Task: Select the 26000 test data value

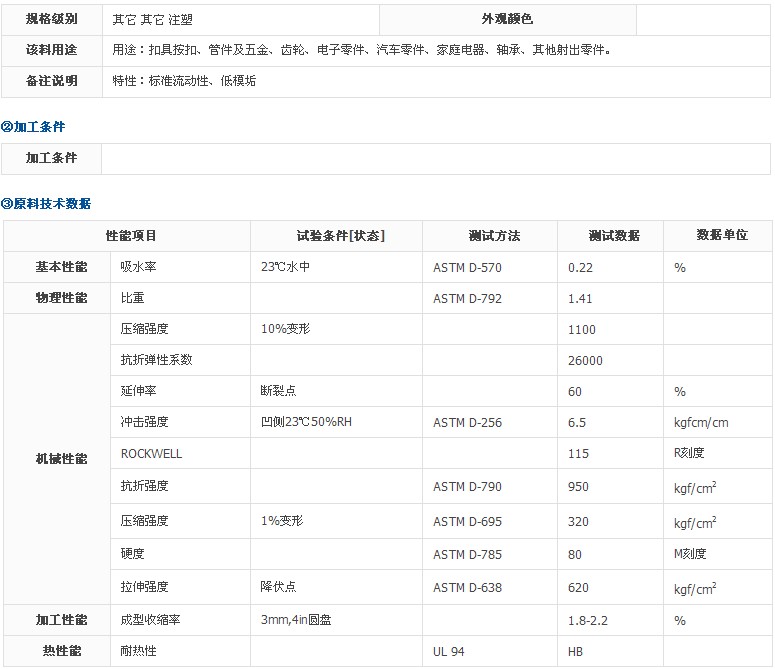Action: (x=585, y=360)
